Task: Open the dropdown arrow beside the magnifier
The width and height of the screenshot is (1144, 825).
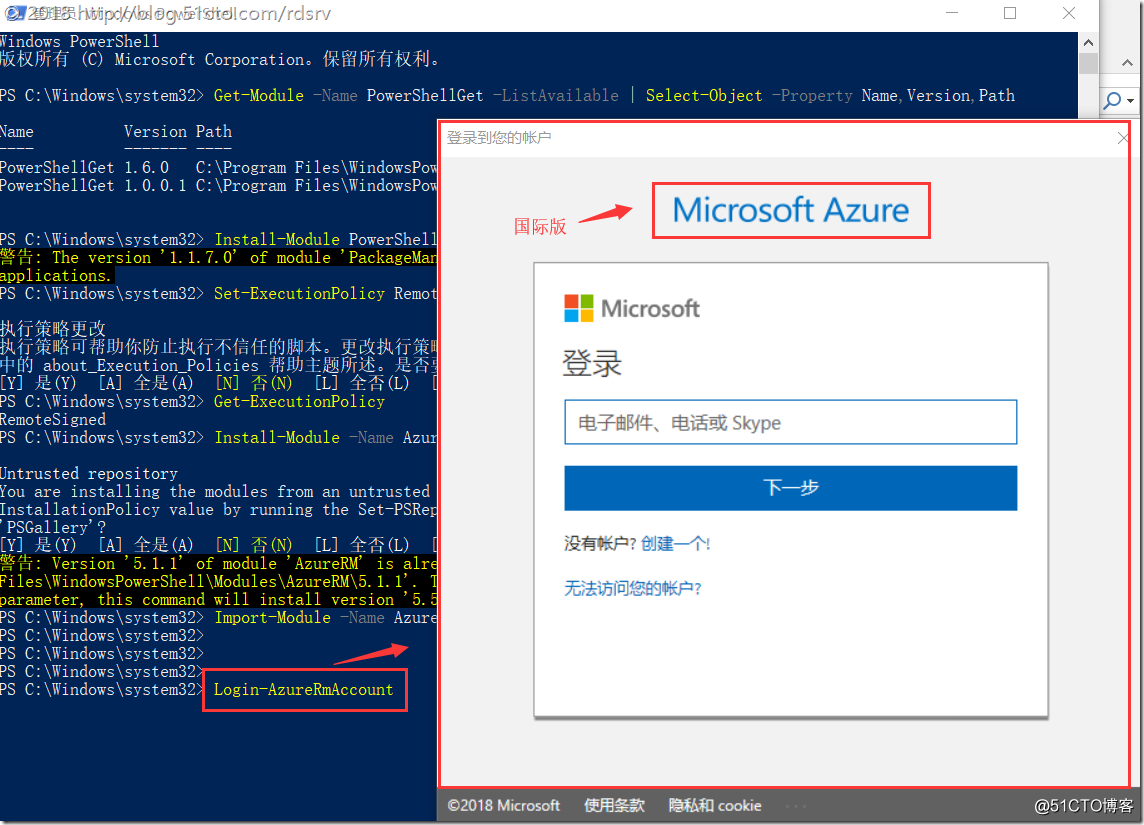Action: click(x=1131, y=101)
